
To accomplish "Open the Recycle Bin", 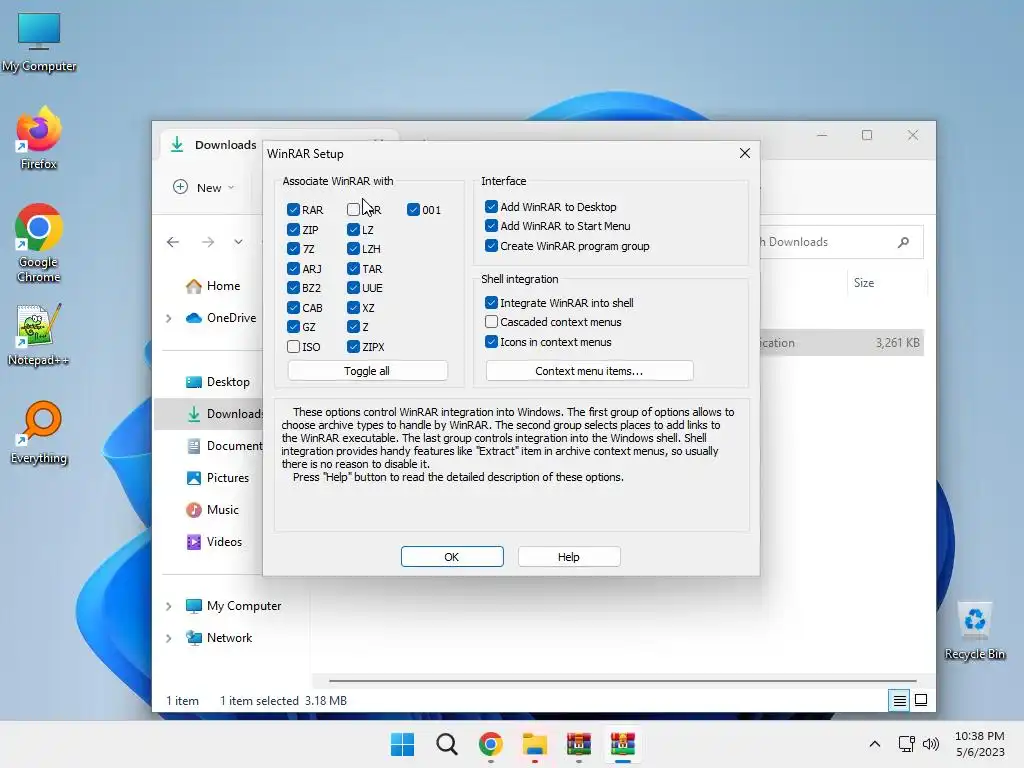I will pyautogui.click(x=974, y=631).
